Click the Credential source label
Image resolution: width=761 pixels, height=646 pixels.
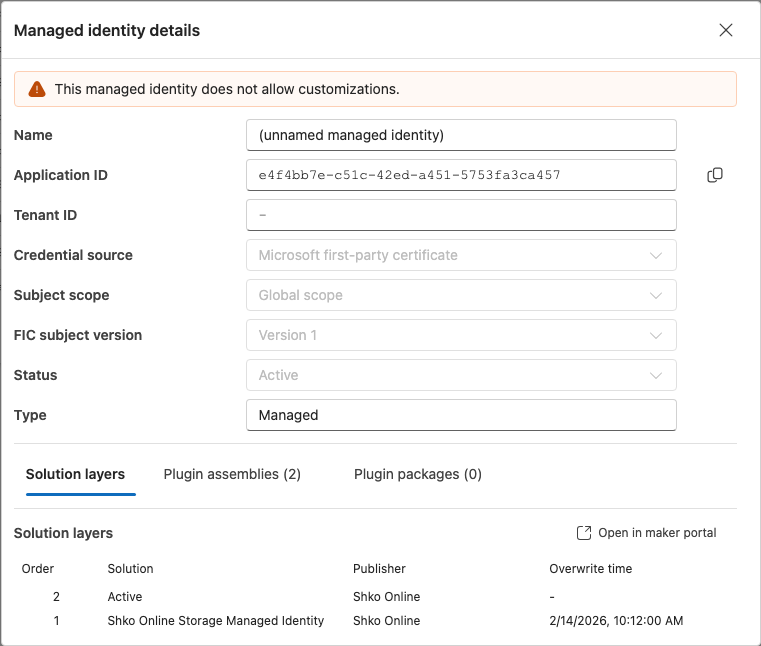coord(73,255)
